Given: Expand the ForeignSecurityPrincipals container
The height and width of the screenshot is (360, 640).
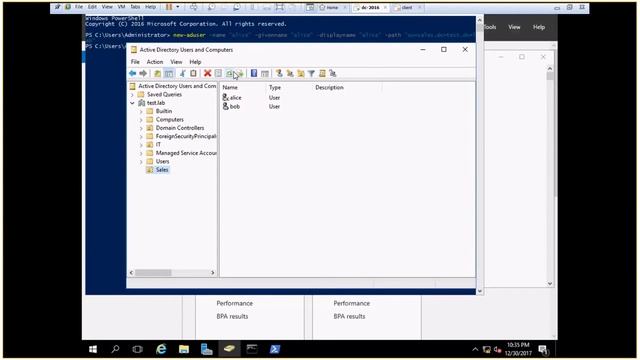Looking at the screenshot, I should point(141,137).
